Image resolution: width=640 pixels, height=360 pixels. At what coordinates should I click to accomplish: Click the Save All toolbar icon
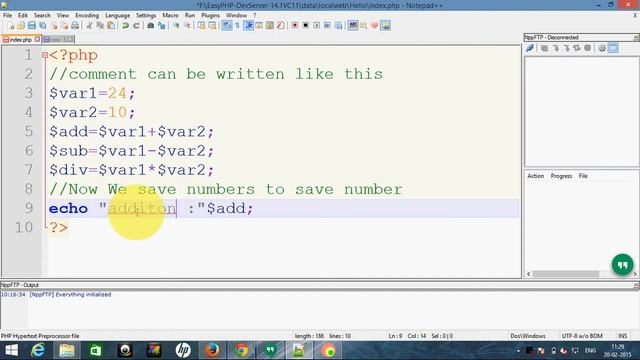(42, 26)
